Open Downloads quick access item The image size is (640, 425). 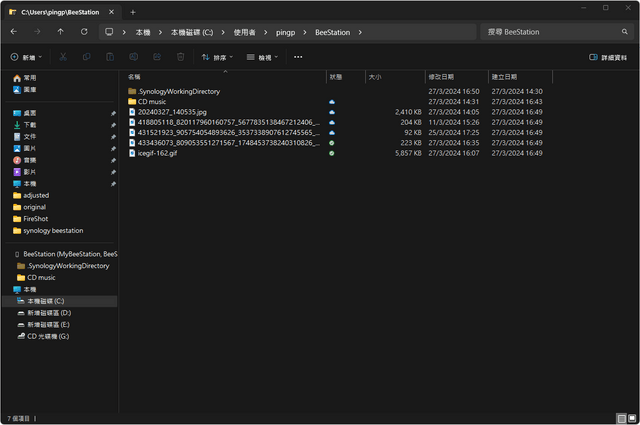[25, 125]
